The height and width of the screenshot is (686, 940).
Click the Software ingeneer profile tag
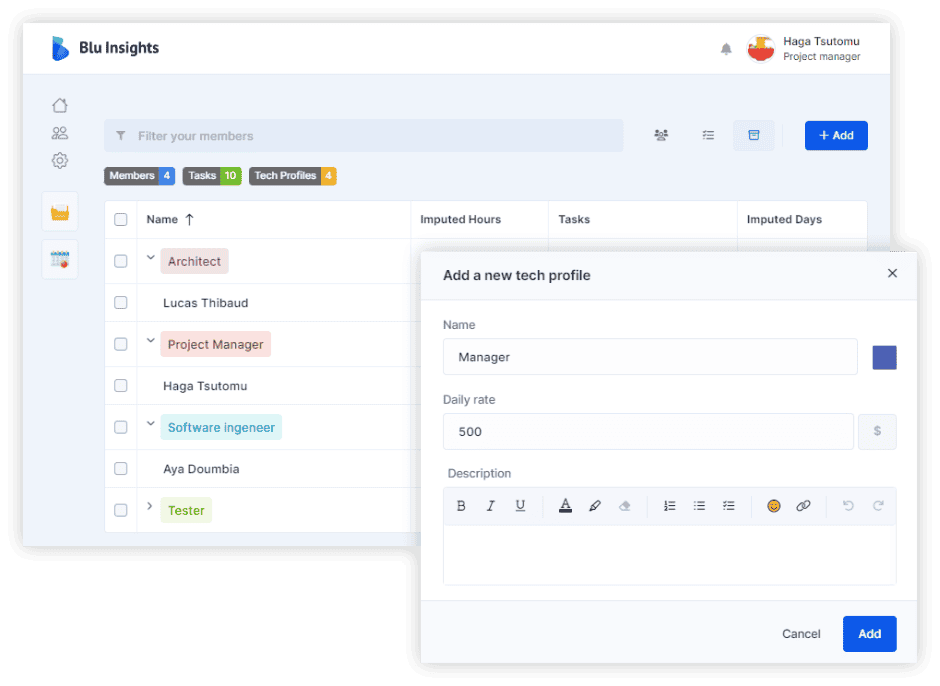pos(221,428)
